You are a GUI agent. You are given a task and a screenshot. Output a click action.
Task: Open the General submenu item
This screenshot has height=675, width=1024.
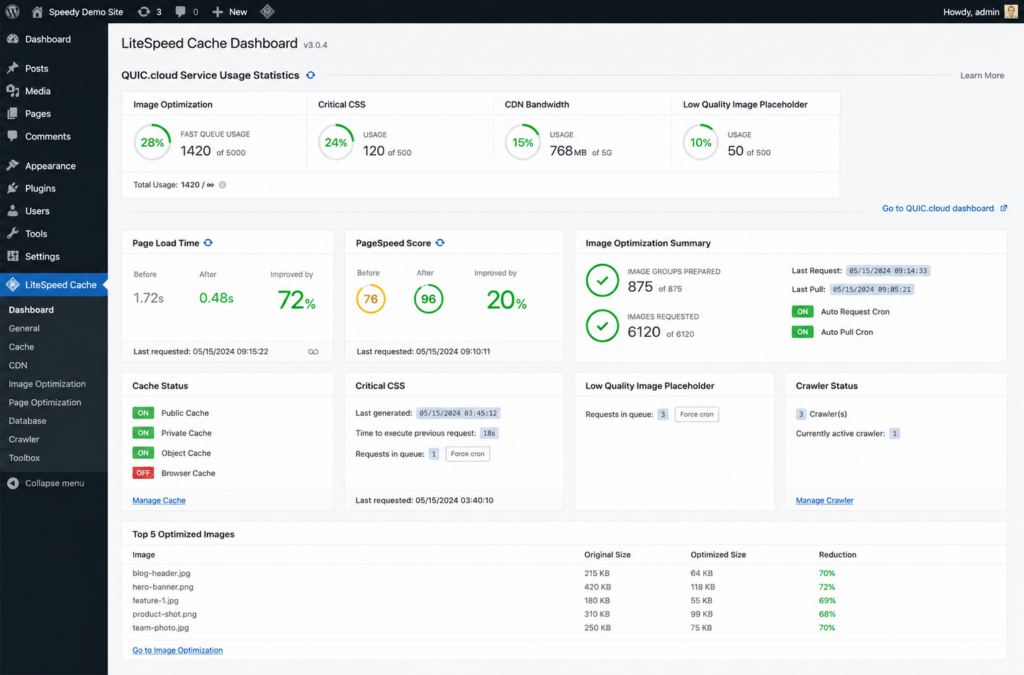click(24, 328)
